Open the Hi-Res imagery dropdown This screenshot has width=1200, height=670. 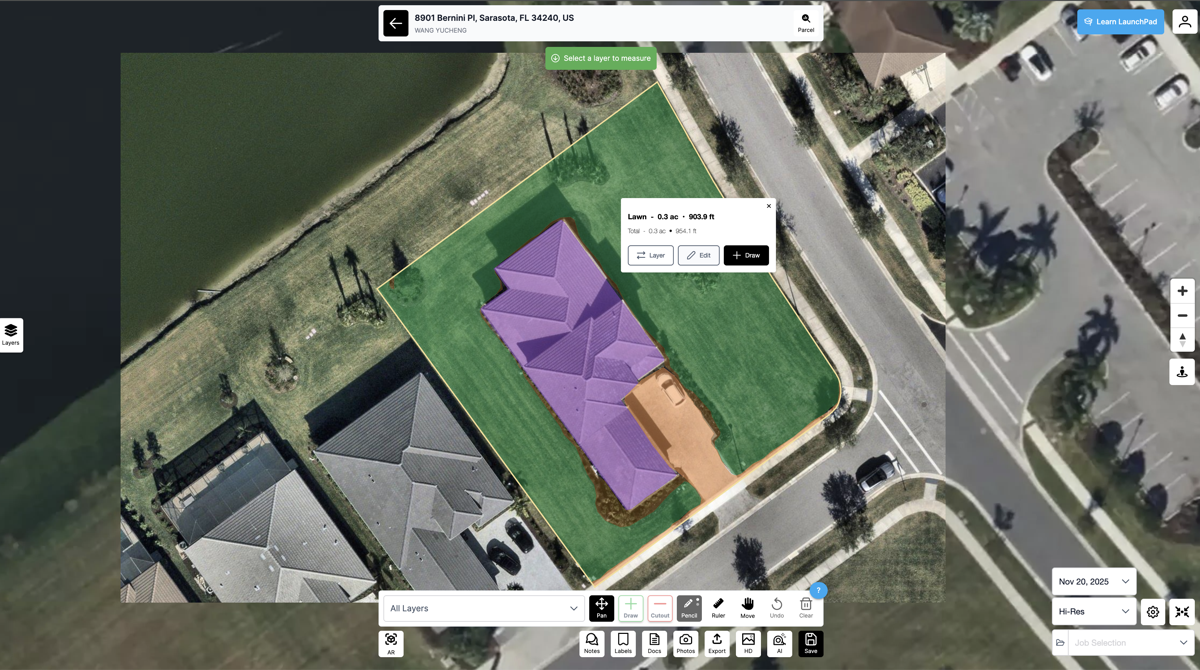tap(1093, 611)
